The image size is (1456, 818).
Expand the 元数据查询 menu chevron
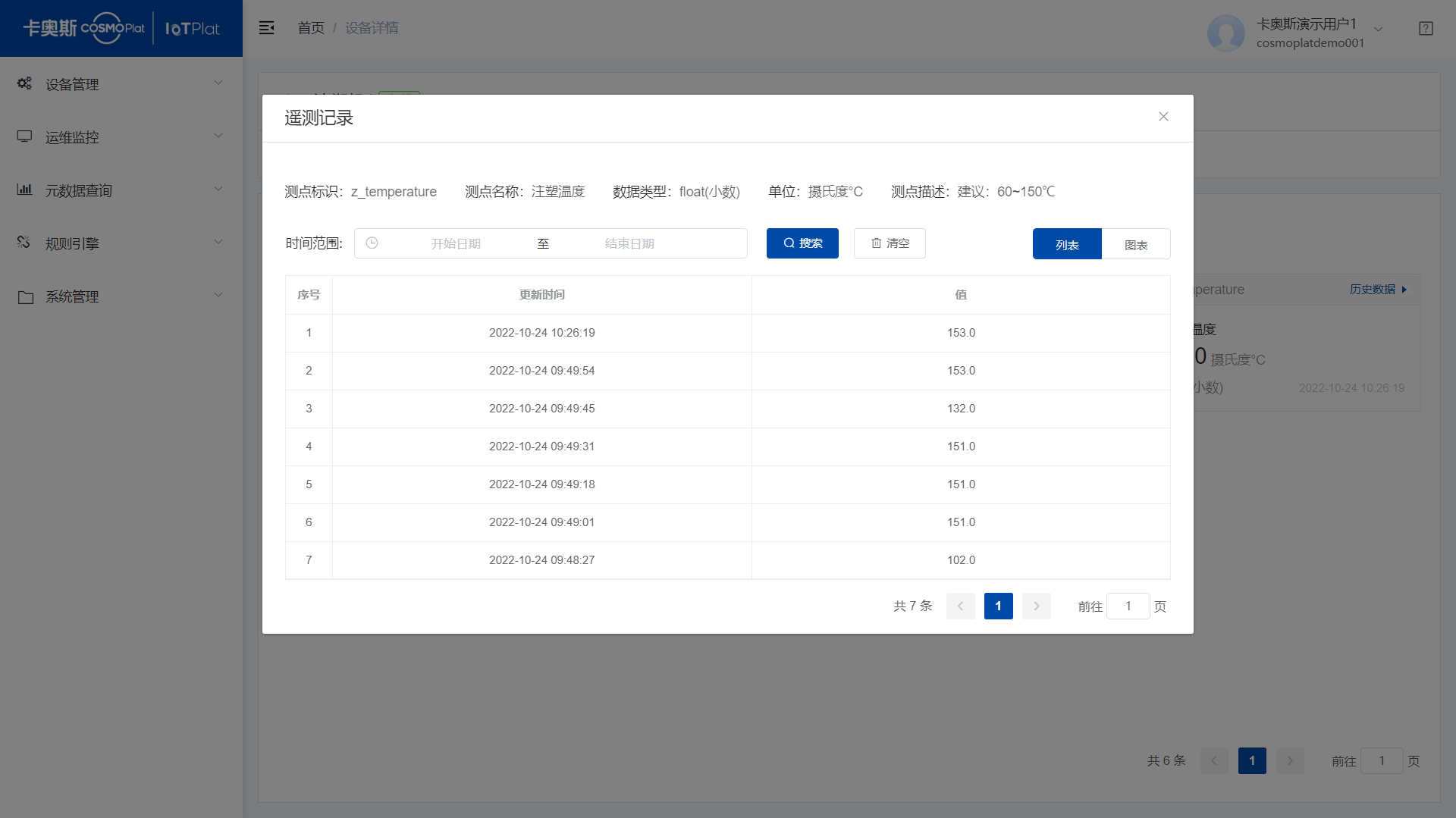(x=218, y=189)
